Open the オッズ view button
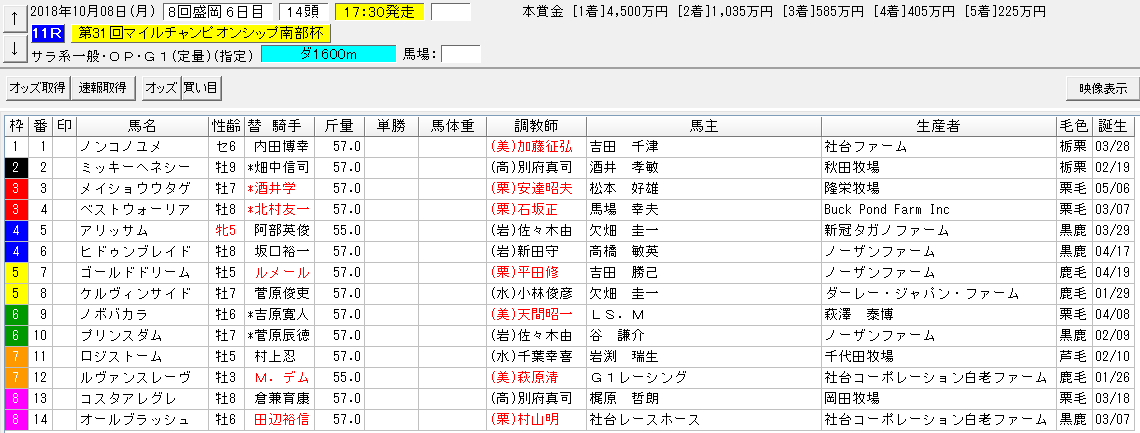Image resolution: width=1140 pixels, height=433 pixels. point(160,88)
